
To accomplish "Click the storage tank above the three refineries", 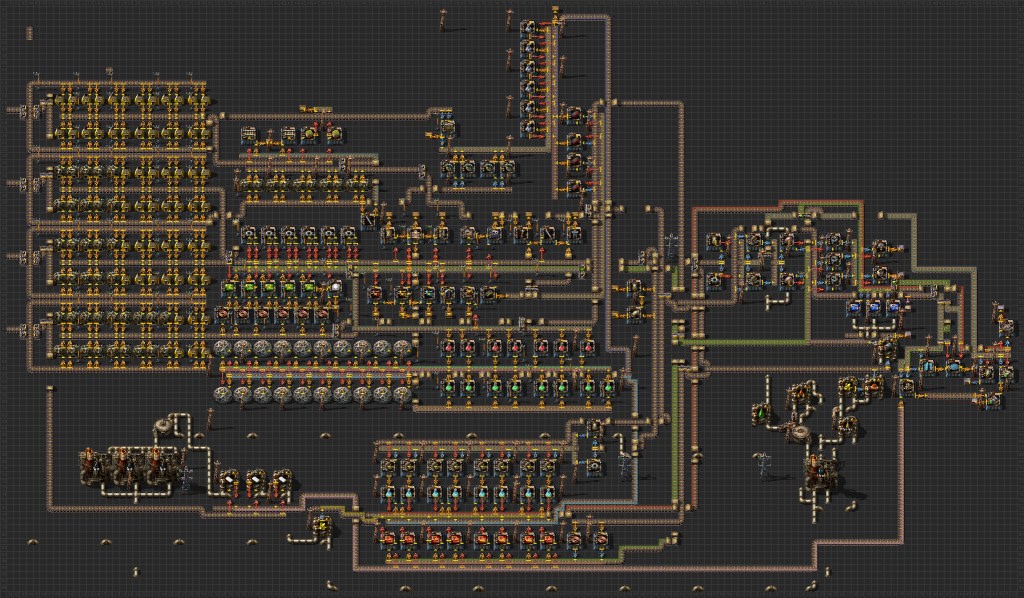I will tap(163, 428).
